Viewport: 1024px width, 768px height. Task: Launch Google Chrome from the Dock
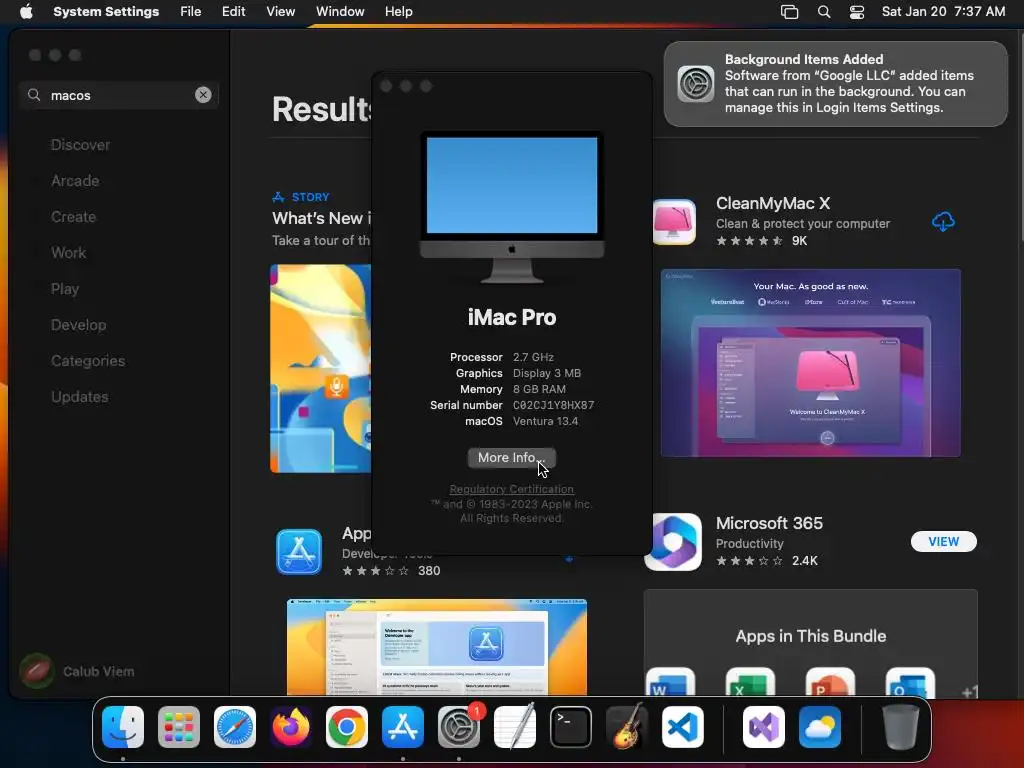[x=347, y=727]
